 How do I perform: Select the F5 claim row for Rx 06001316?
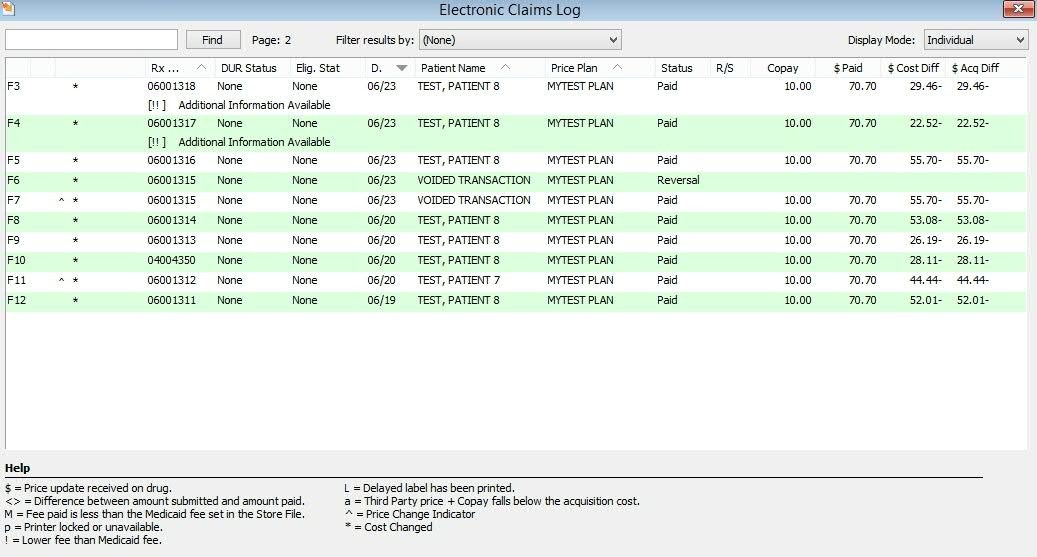pyautogui.click(x=457, y=160)
